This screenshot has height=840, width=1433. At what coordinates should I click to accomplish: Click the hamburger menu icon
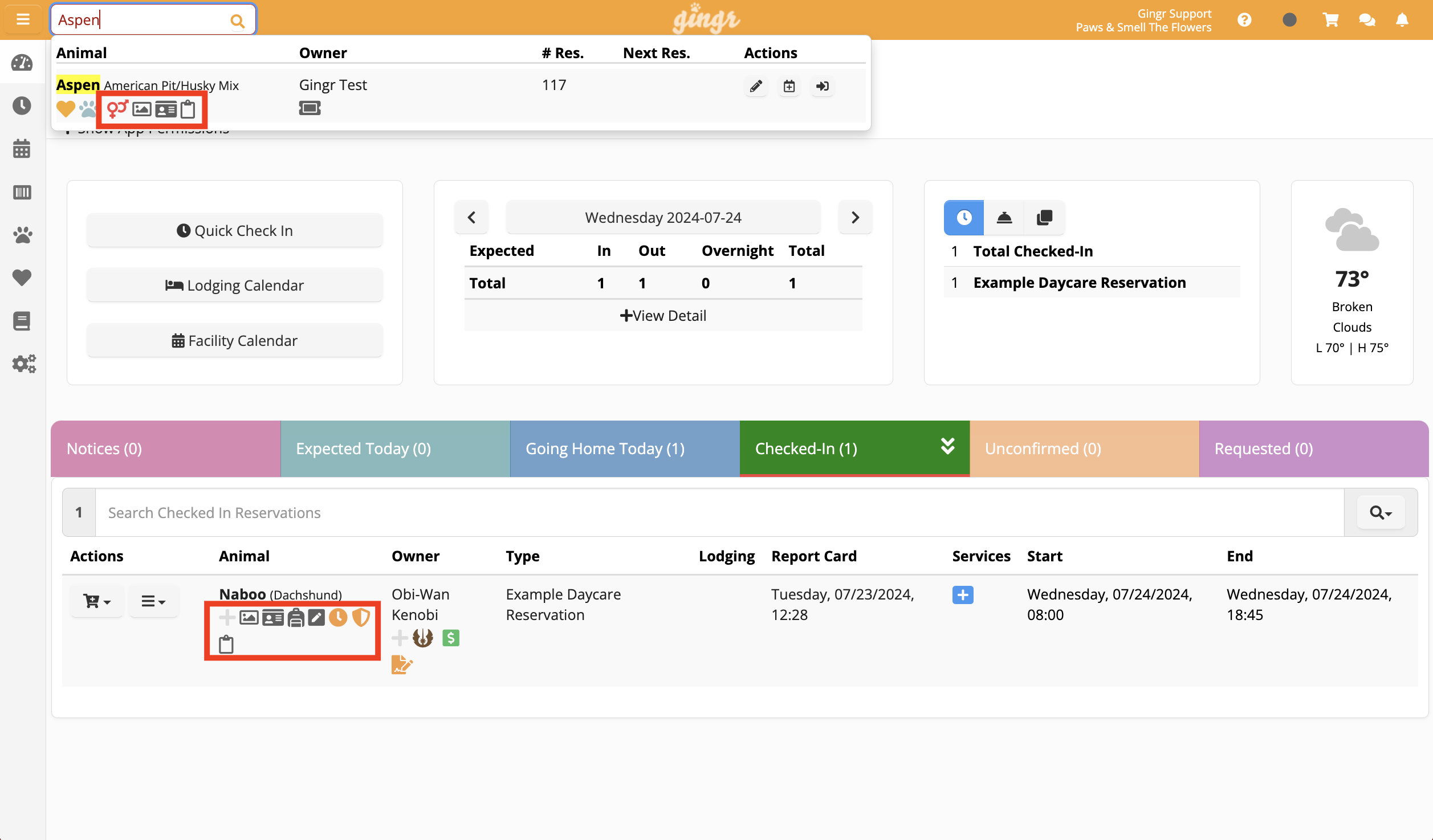[x=23, y=20]
